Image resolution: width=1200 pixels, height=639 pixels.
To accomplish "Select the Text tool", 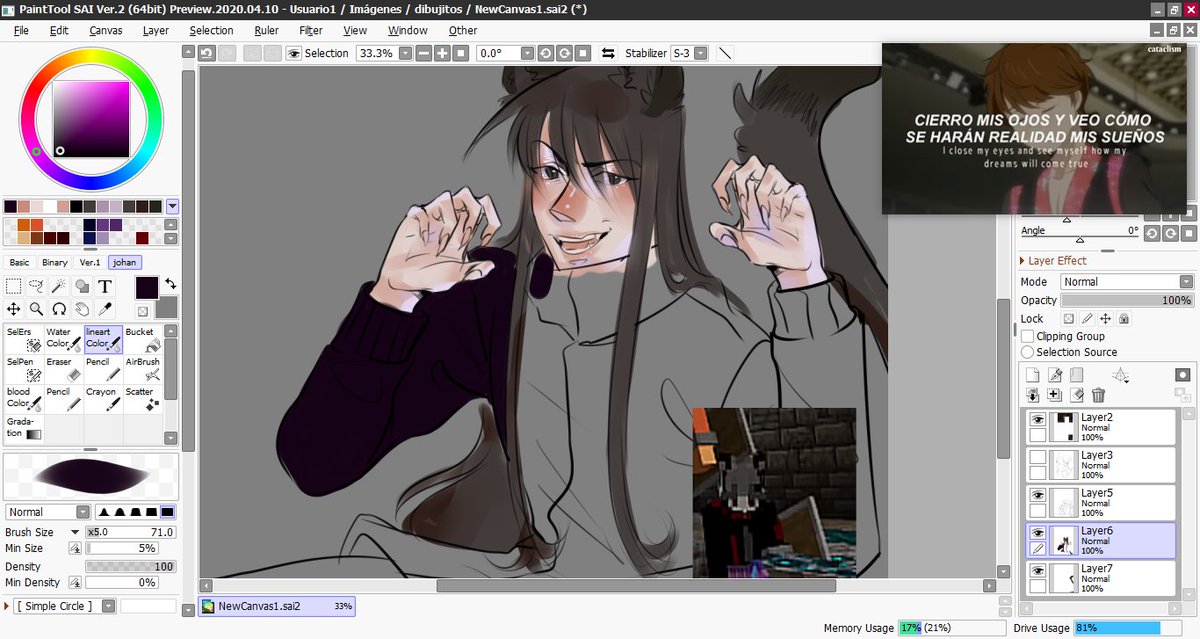I will (x=105, y=287).
